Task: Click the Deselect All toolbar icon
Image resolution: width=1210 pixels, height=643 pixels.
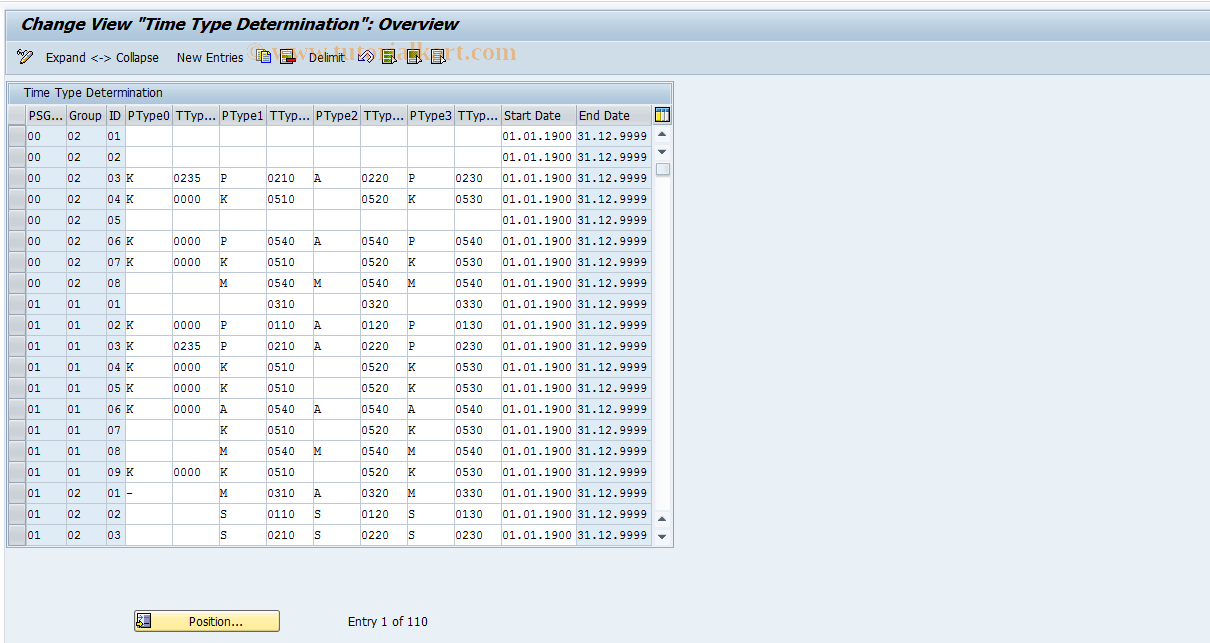Action: coord(438,57)
